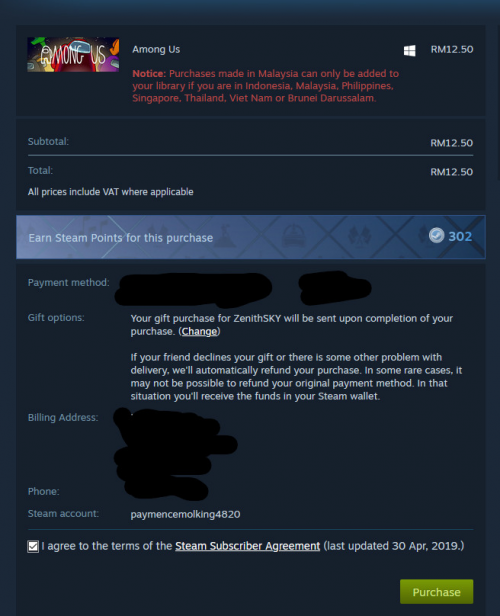Image resolution: width=500 pixels, height=616 pixels.
Task: Click the RM12.50 item price
Action: [452, 50]
